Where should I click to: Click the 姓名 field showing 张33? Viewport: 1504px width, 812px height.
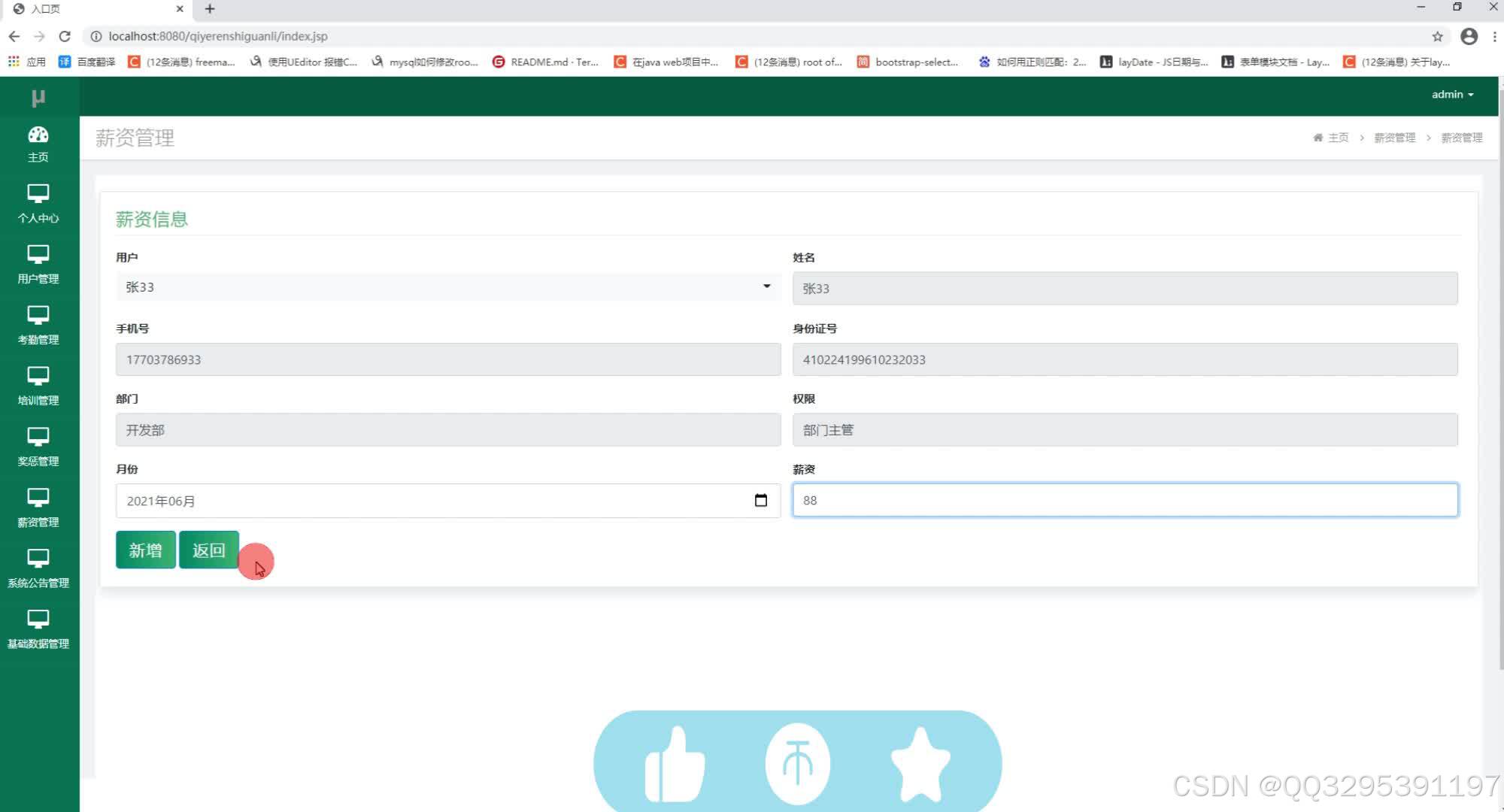pos(1125,288)
